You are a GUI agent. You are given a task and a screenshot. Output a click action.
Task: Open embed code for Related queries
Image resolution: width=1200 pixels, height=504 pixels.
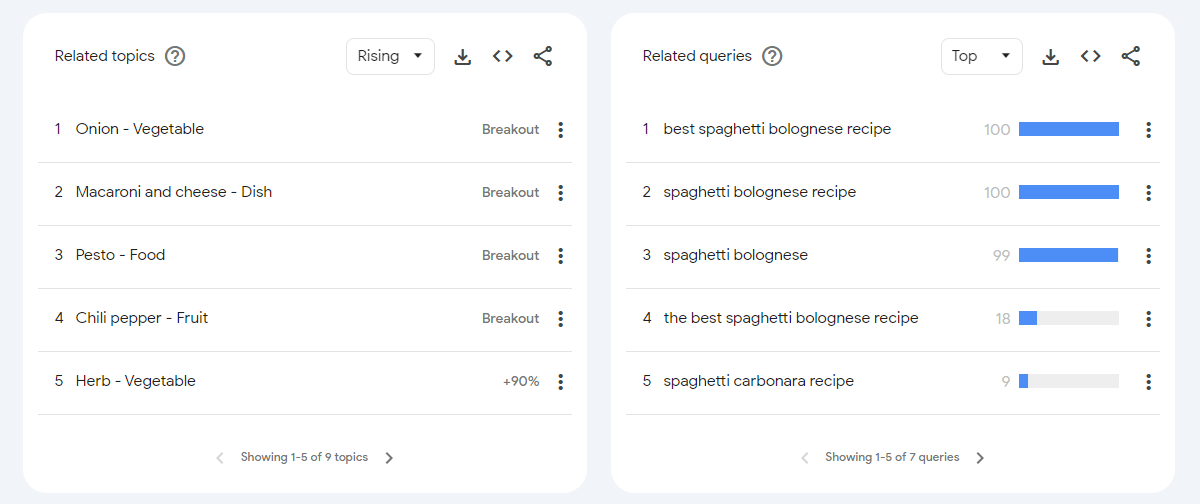pyautogui.click(x=1091, y=57)
